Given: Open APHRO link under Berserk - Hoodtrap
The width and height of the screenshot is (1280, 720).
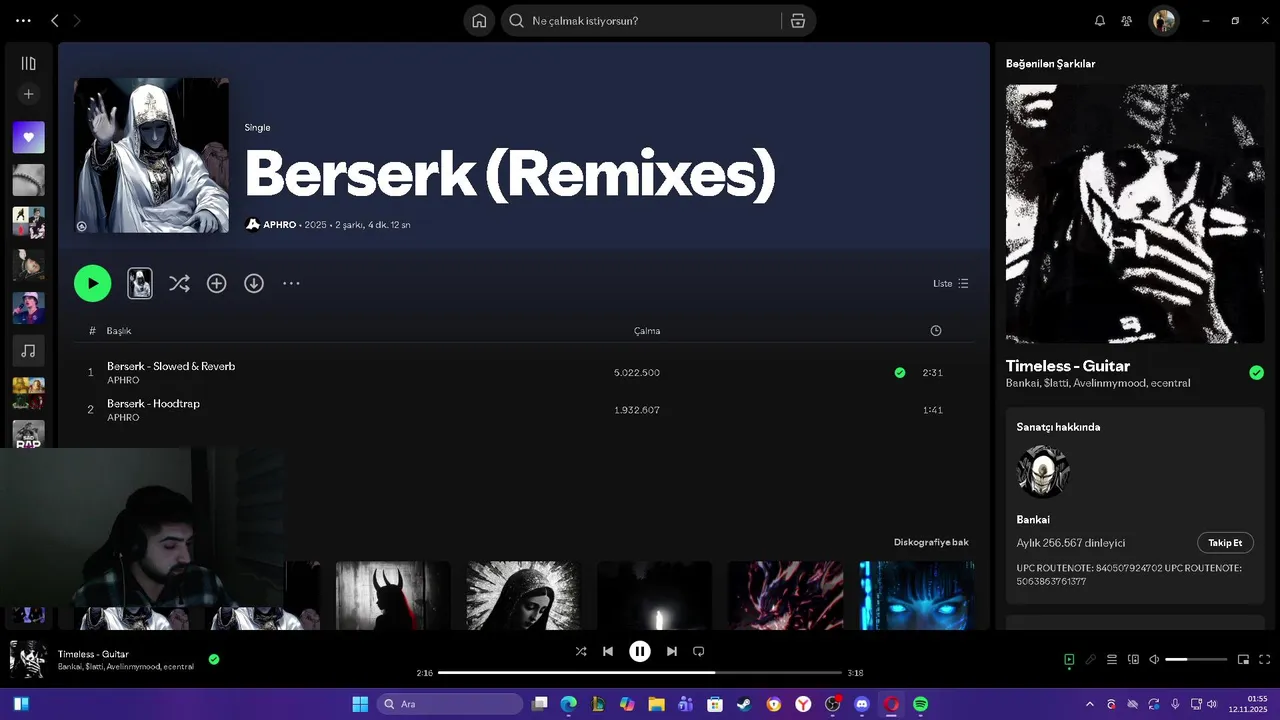Looking at the screenshot, I should click(123, 417).
